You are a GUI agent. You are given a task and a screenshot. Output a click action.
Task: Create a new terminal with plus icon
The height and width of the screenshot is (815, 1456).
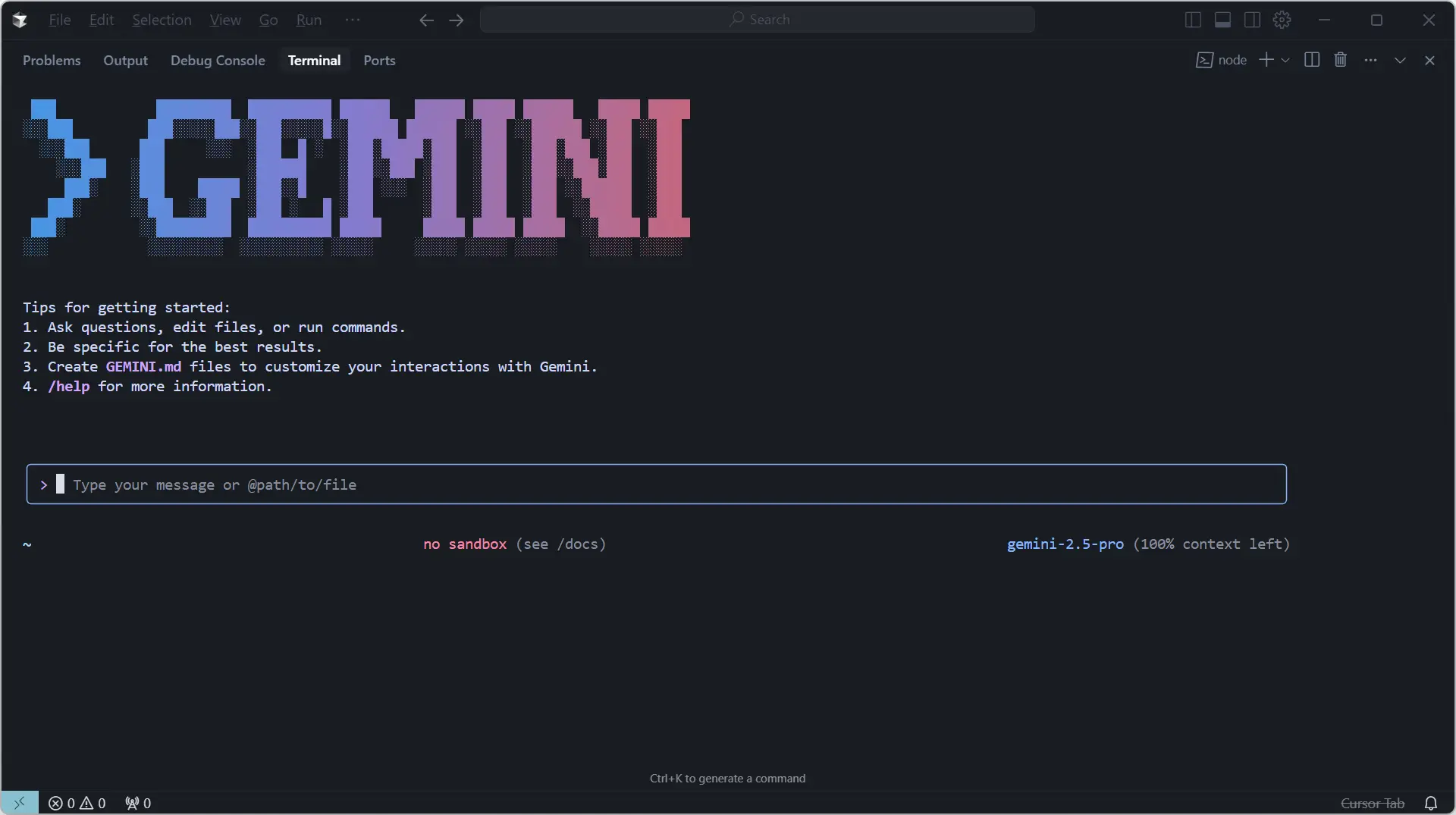[x=1266, y=60]
